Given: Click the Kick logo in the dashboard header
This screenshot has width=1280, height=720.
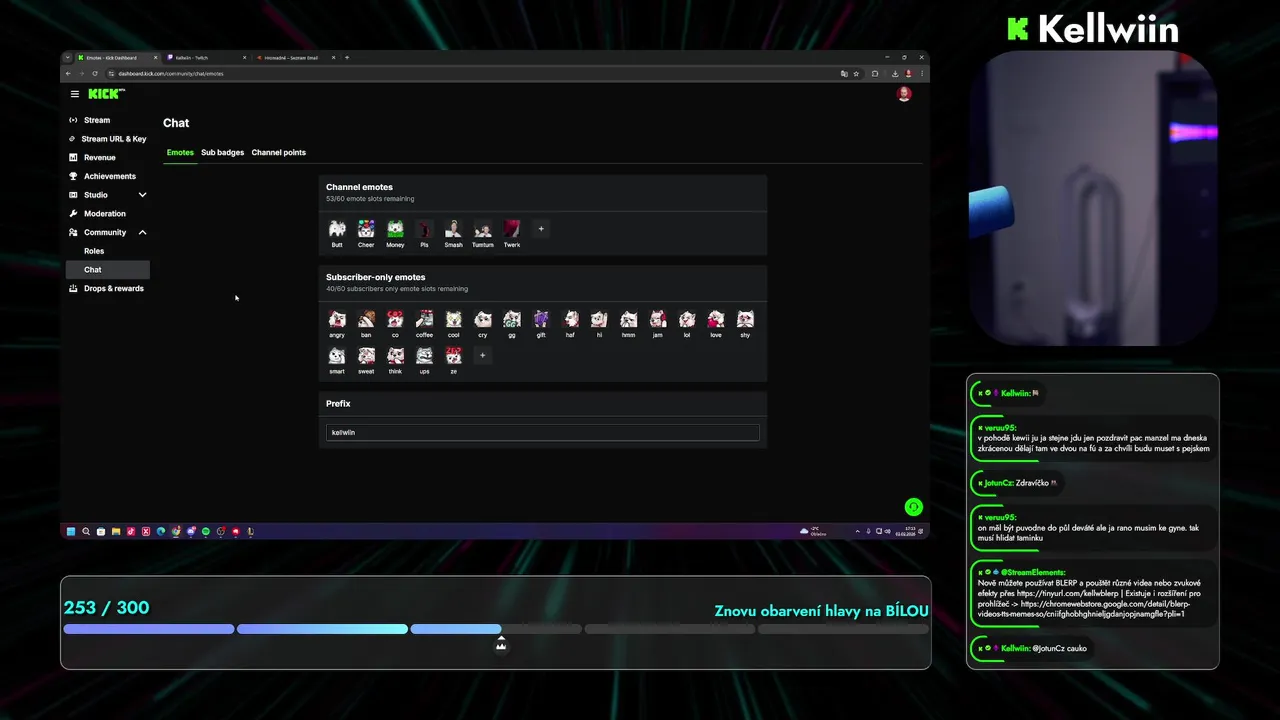Looking at the screenshot, I should pos(106,94).
